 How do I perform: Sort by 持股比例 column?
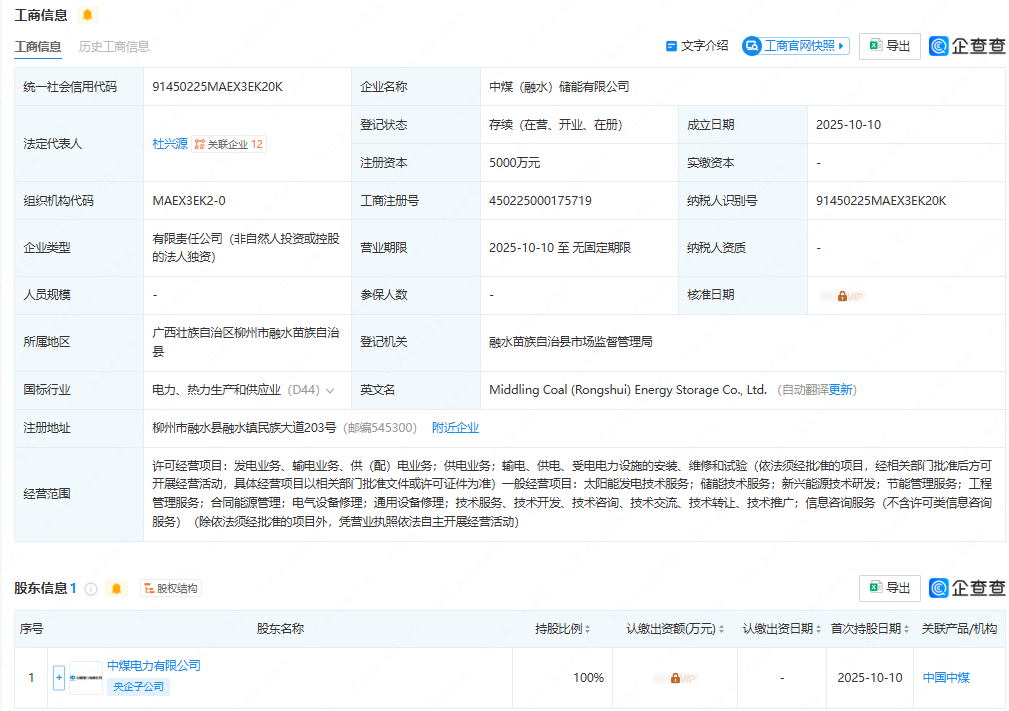click(587, 629)
